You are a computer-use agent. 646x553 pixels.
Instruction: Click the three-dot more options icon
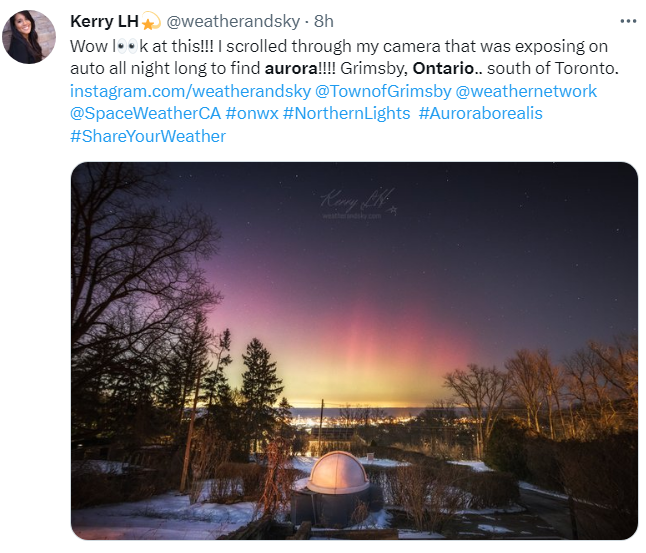pyautogui.click(x=628, y=21)
